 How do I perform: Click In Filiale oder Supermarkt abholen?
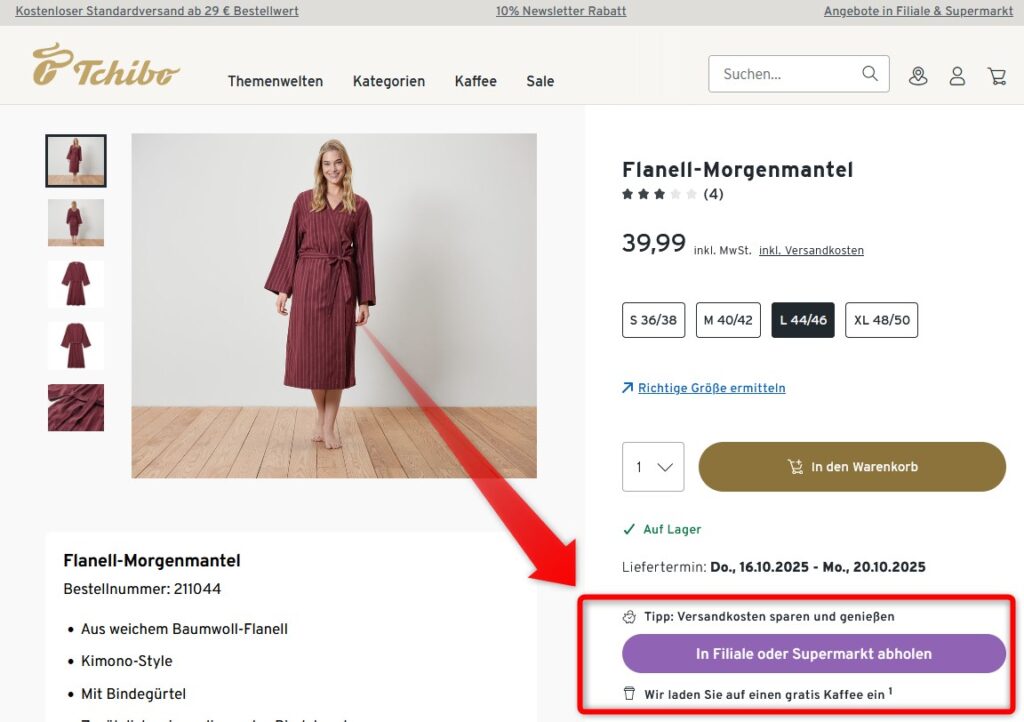(814, 653)
